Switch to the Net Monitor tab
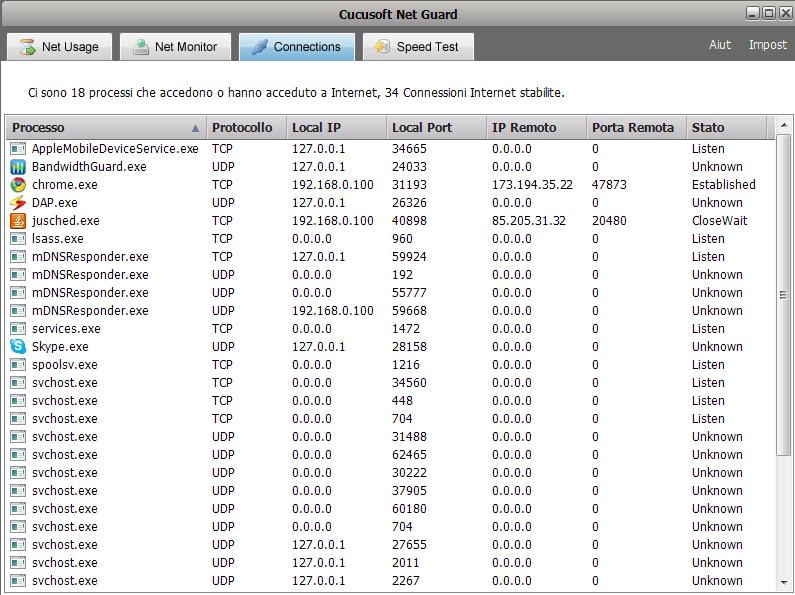Viewport: 795px width, 595px height. pyautogui.click(x=175, y=47)
